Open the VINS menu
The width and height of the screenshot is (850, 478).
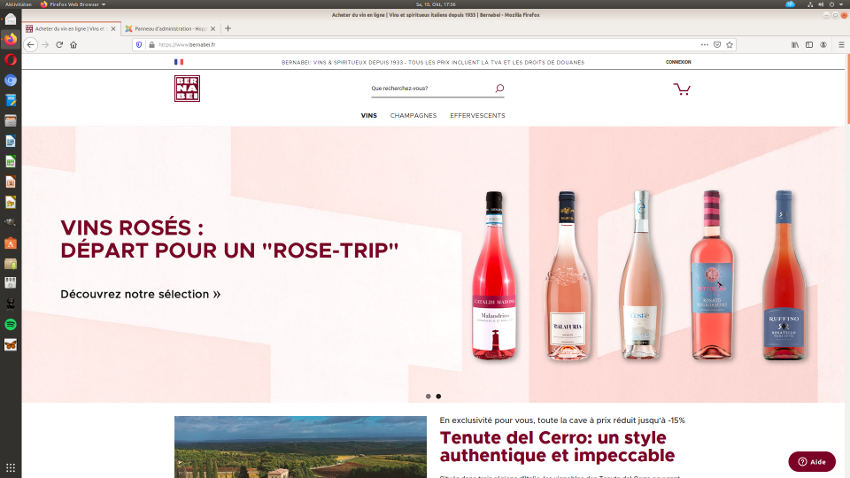[369, 115]
